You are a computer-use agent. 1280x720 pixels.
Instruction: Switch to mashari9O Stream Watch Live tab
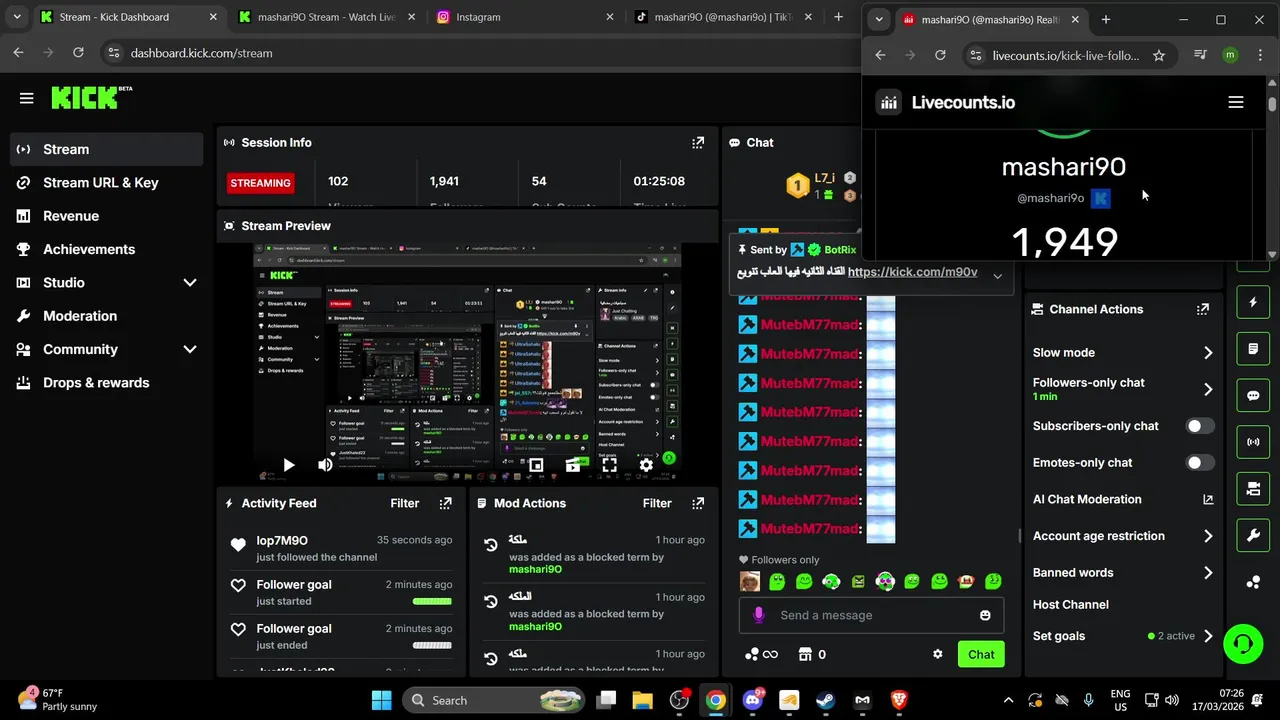(326, 17)
